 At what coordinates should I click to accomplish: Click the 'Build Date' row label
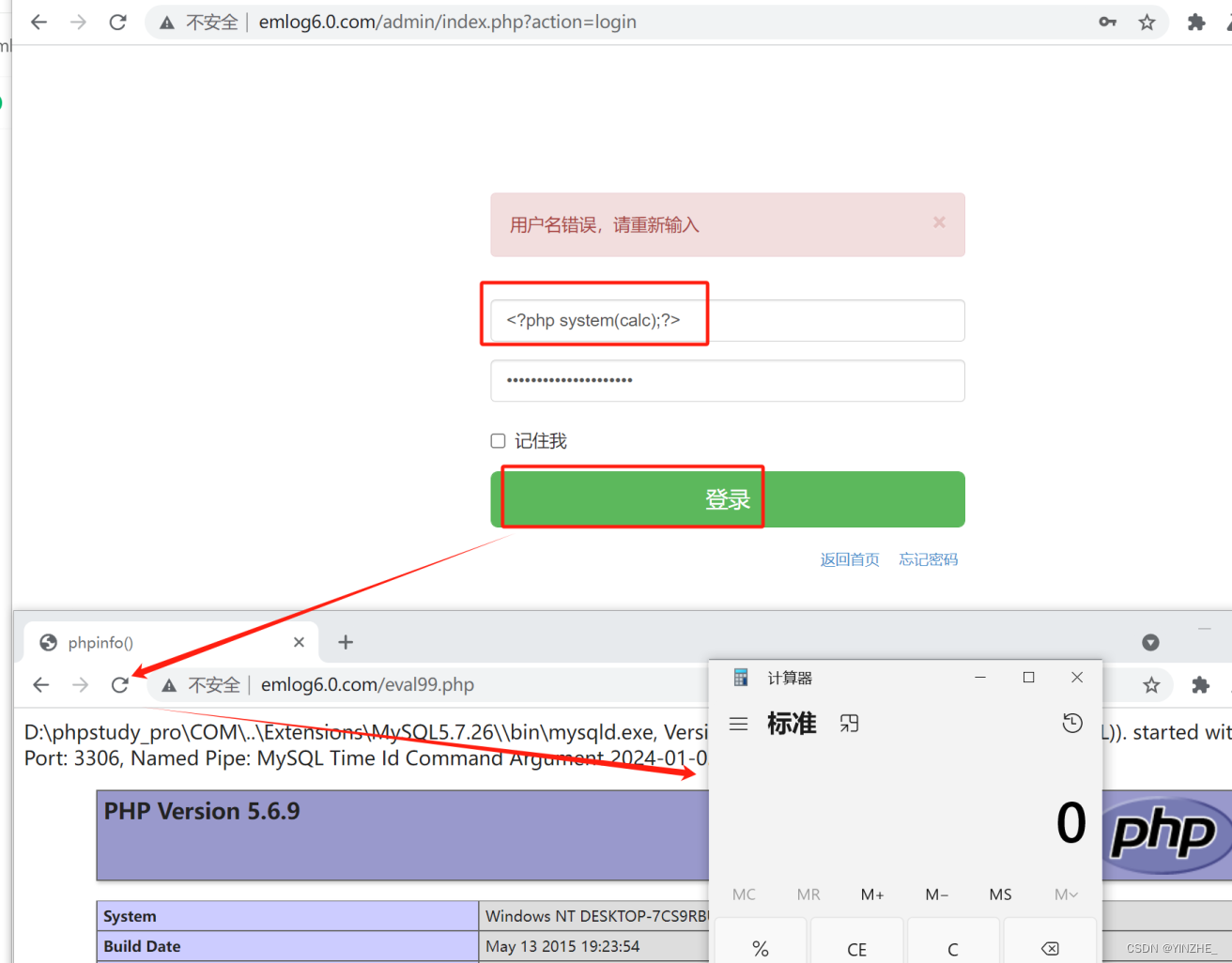coord(142,946)
